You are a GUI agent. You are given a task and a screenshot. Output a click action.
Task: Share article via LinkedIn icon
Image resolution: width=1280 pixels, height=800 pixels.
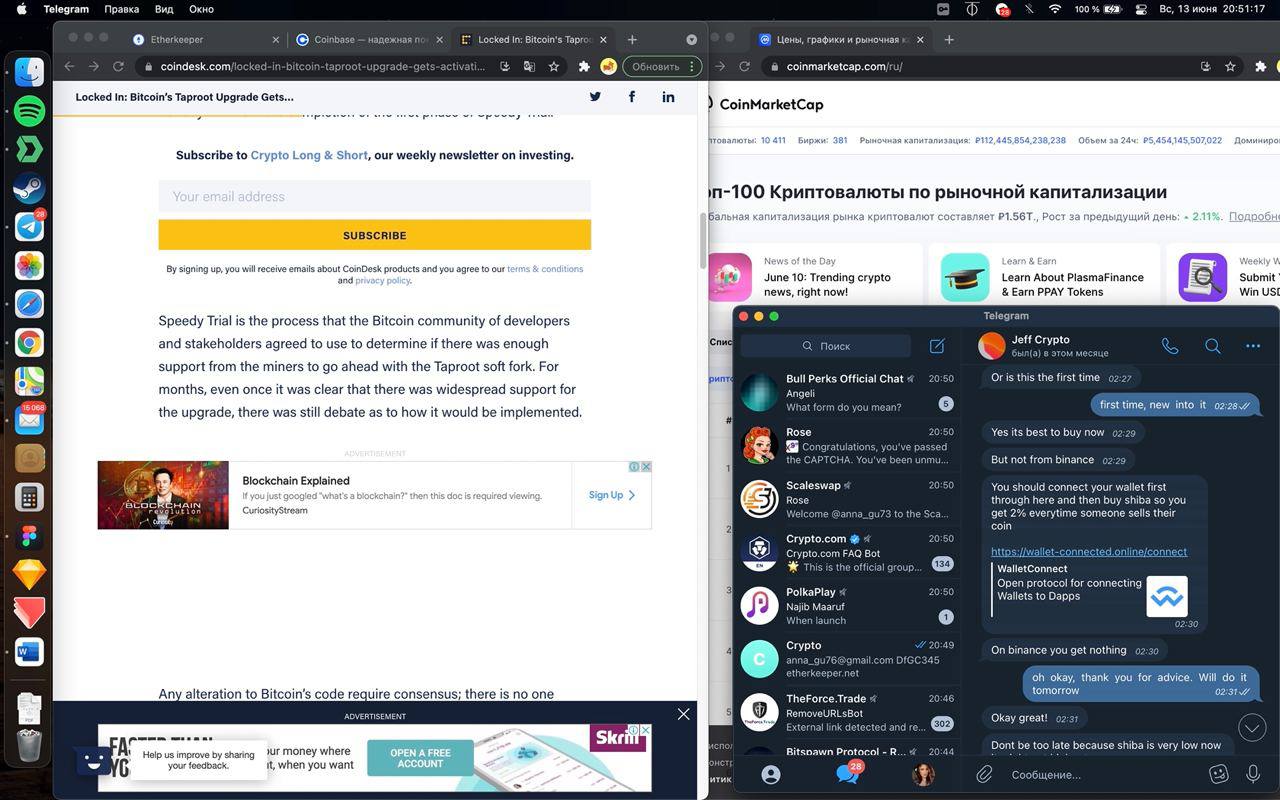(x=668, y=97)
